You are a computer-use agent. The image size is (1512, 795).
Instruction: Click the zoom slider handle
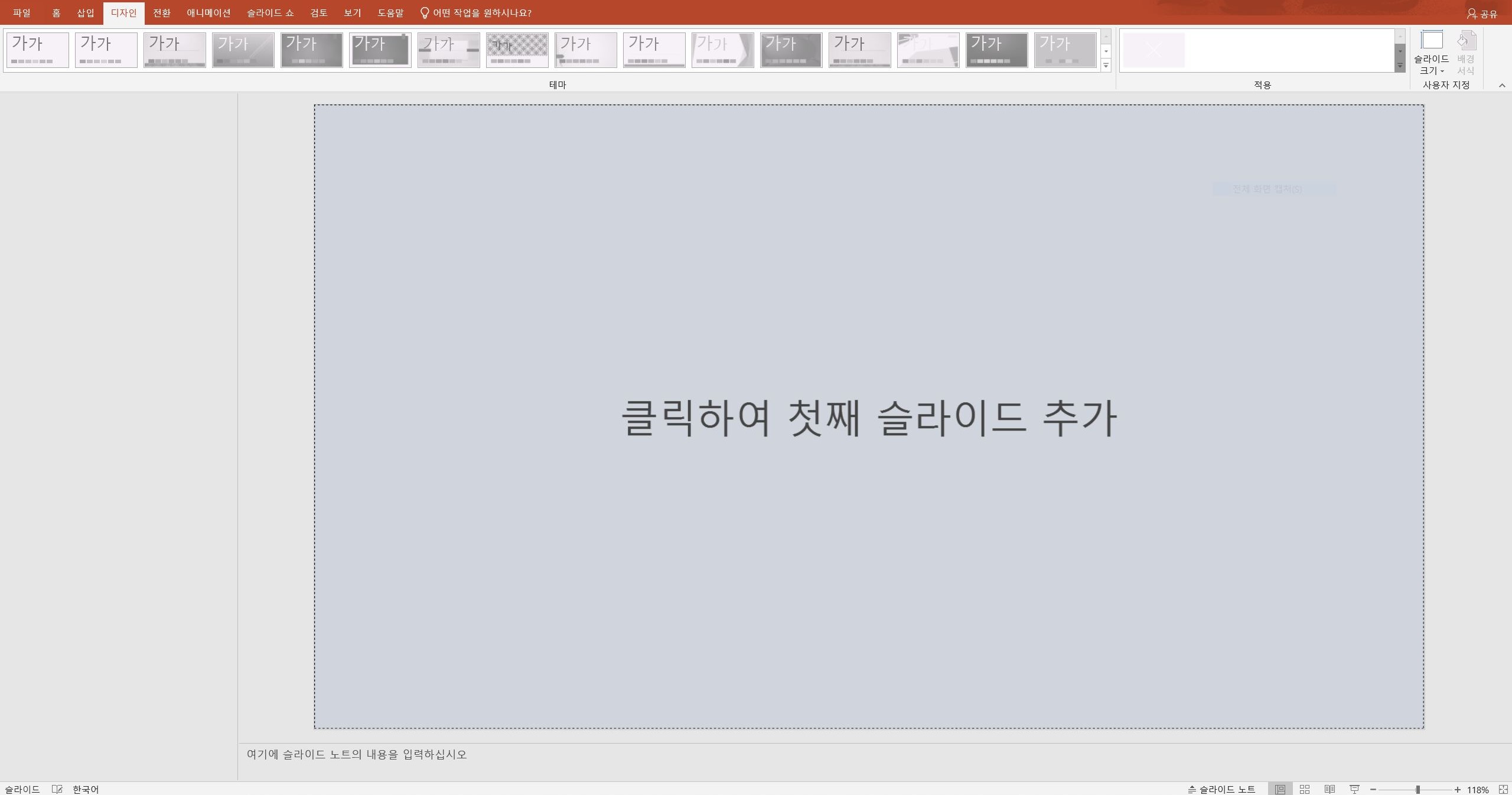click(1417, 789)
